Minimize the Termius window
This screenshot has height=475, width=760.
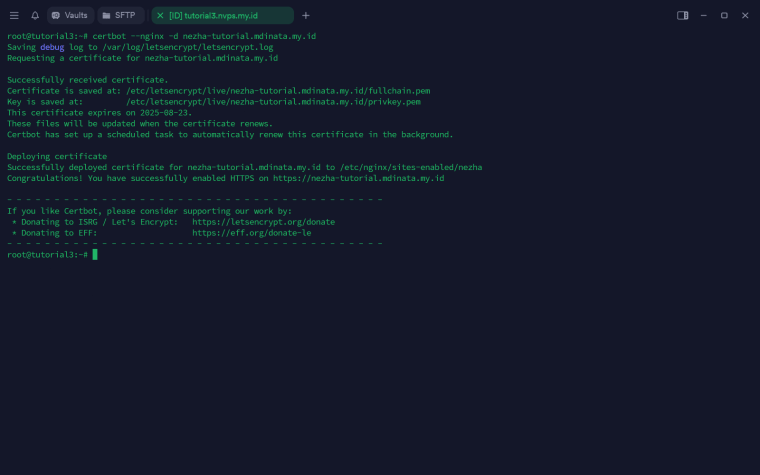click(x=703, y=16)
